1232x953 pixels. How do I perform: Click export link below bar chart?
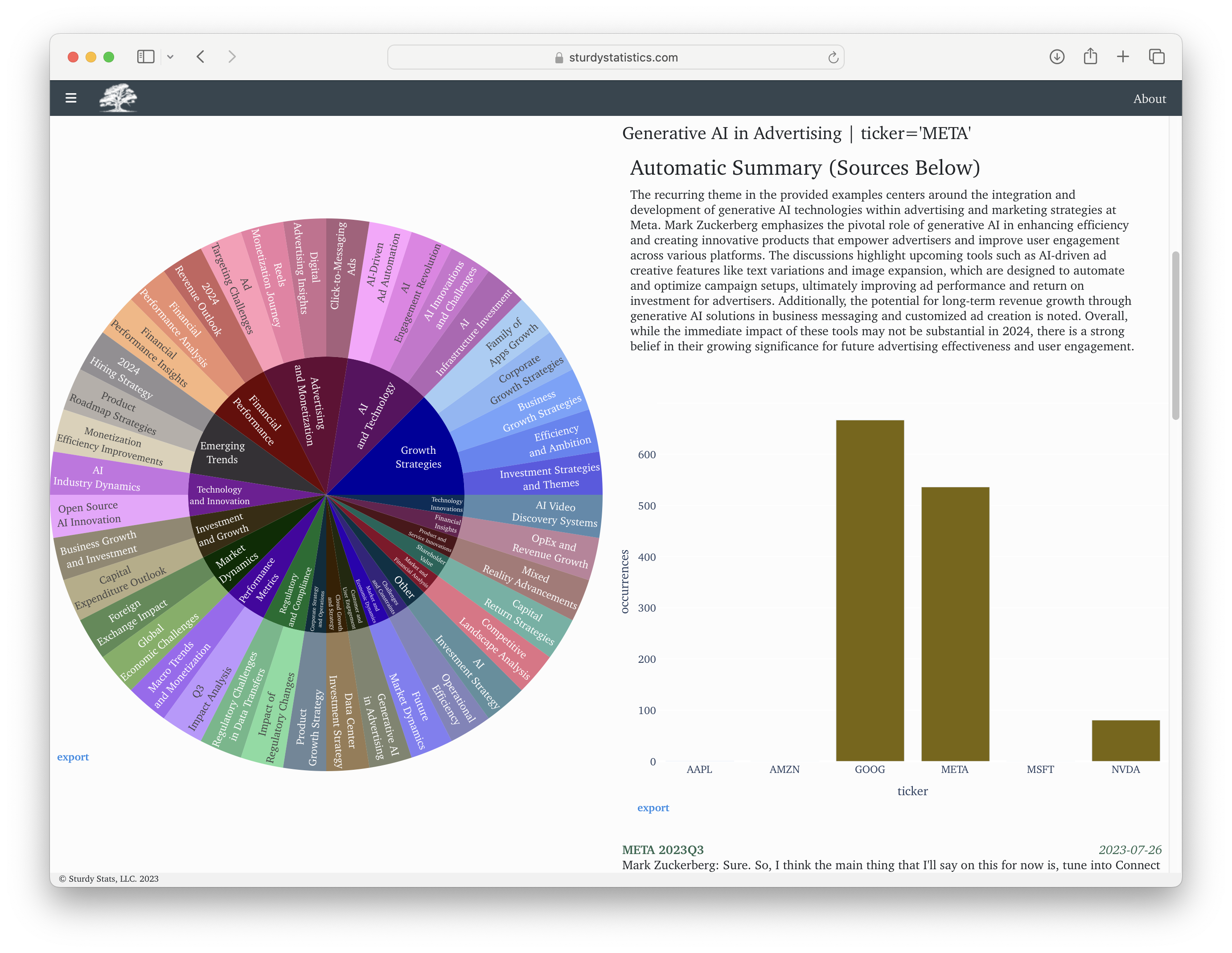(653, 807)
